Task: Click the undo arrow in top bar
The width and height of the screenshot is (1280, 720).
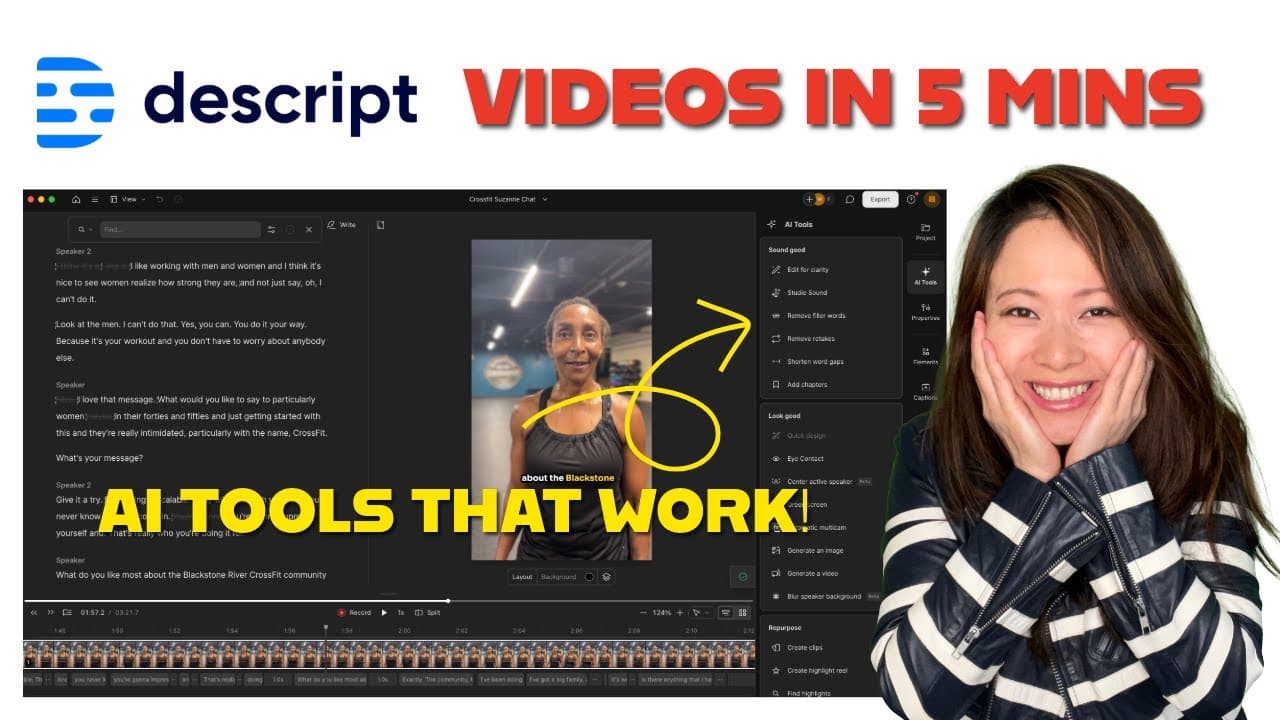Action: (x=160, y=199)
